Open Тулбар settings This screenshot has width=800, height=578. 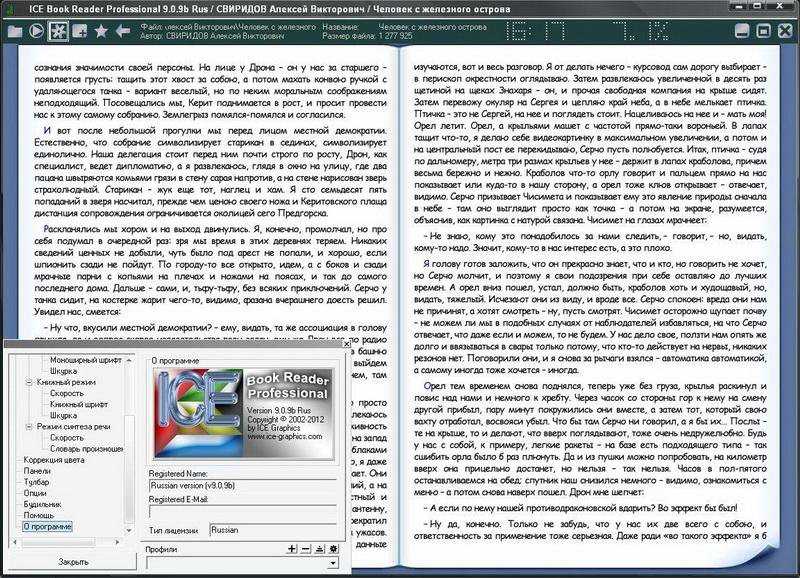[36, 482]
